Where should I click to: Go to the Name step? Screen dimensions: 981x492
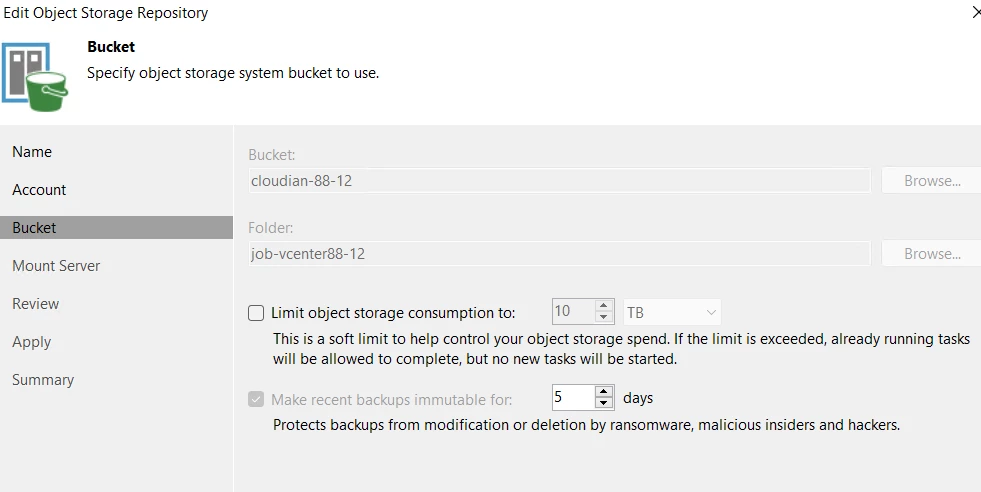tap(32, 152)
